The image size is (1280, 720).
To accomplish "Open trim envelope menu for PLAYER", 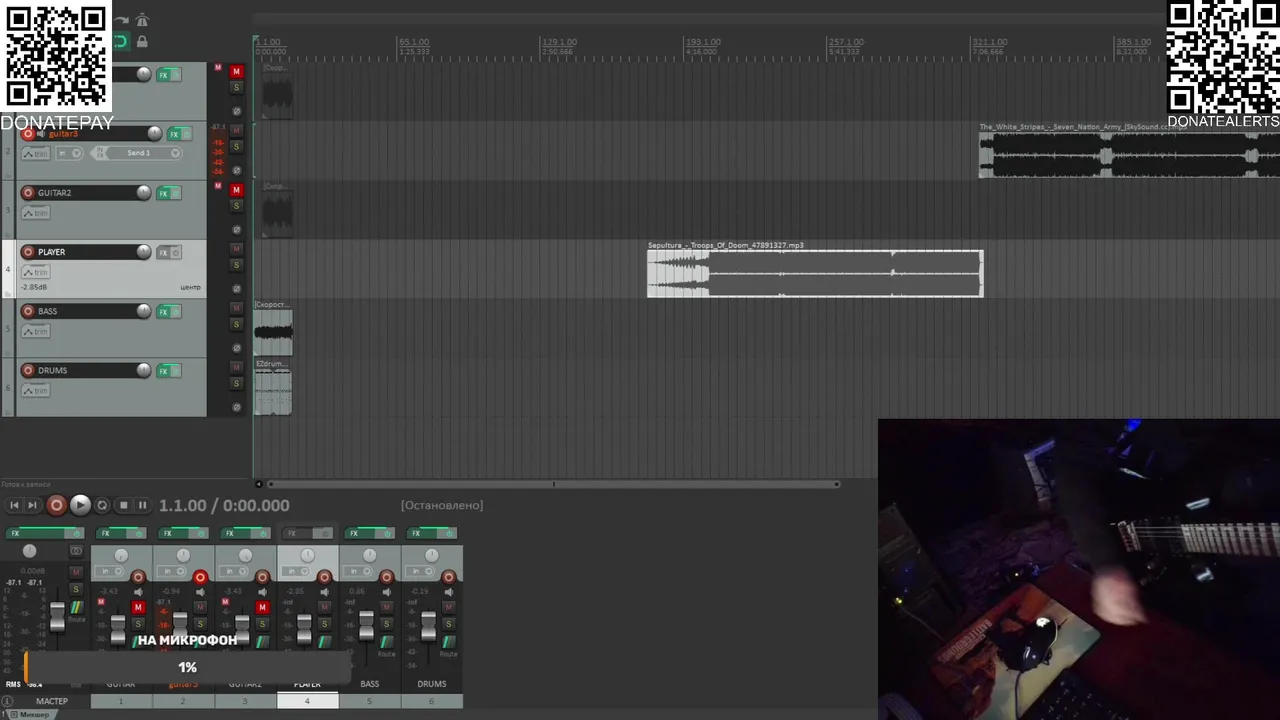I will (x=35, y=272).
